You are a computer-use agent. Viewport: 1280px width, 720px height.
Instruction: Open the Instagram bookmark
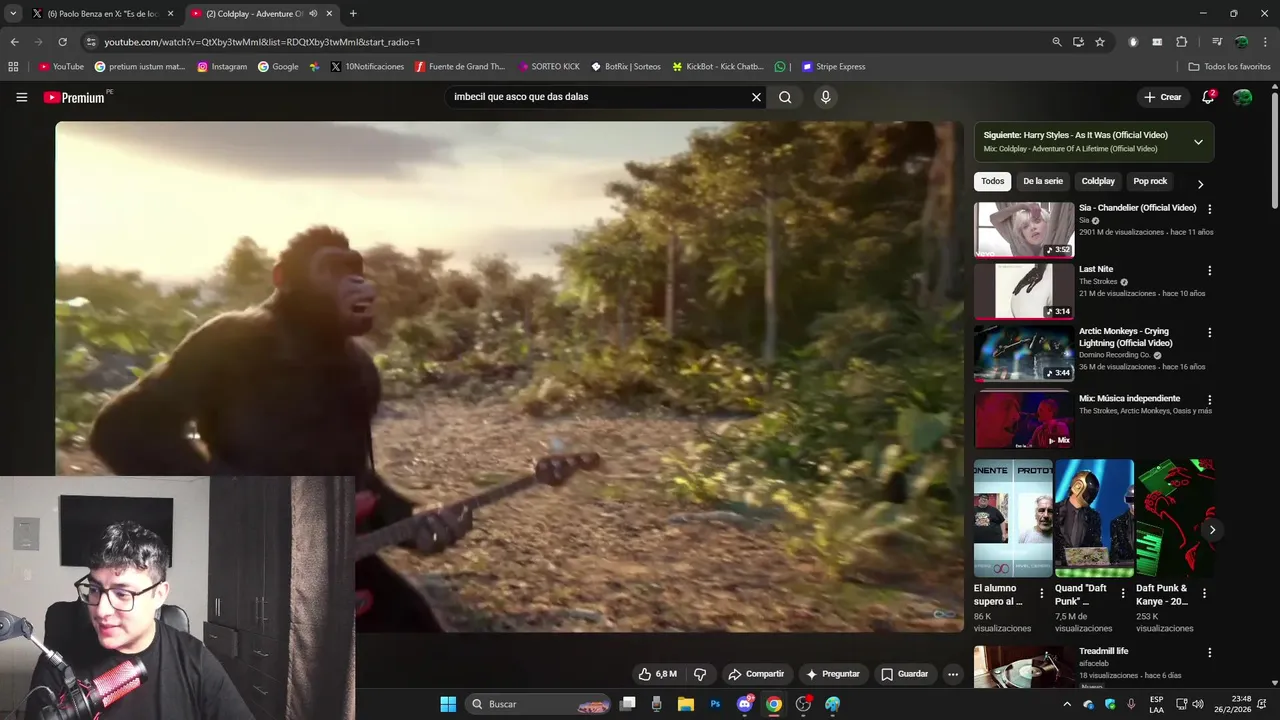222,67
